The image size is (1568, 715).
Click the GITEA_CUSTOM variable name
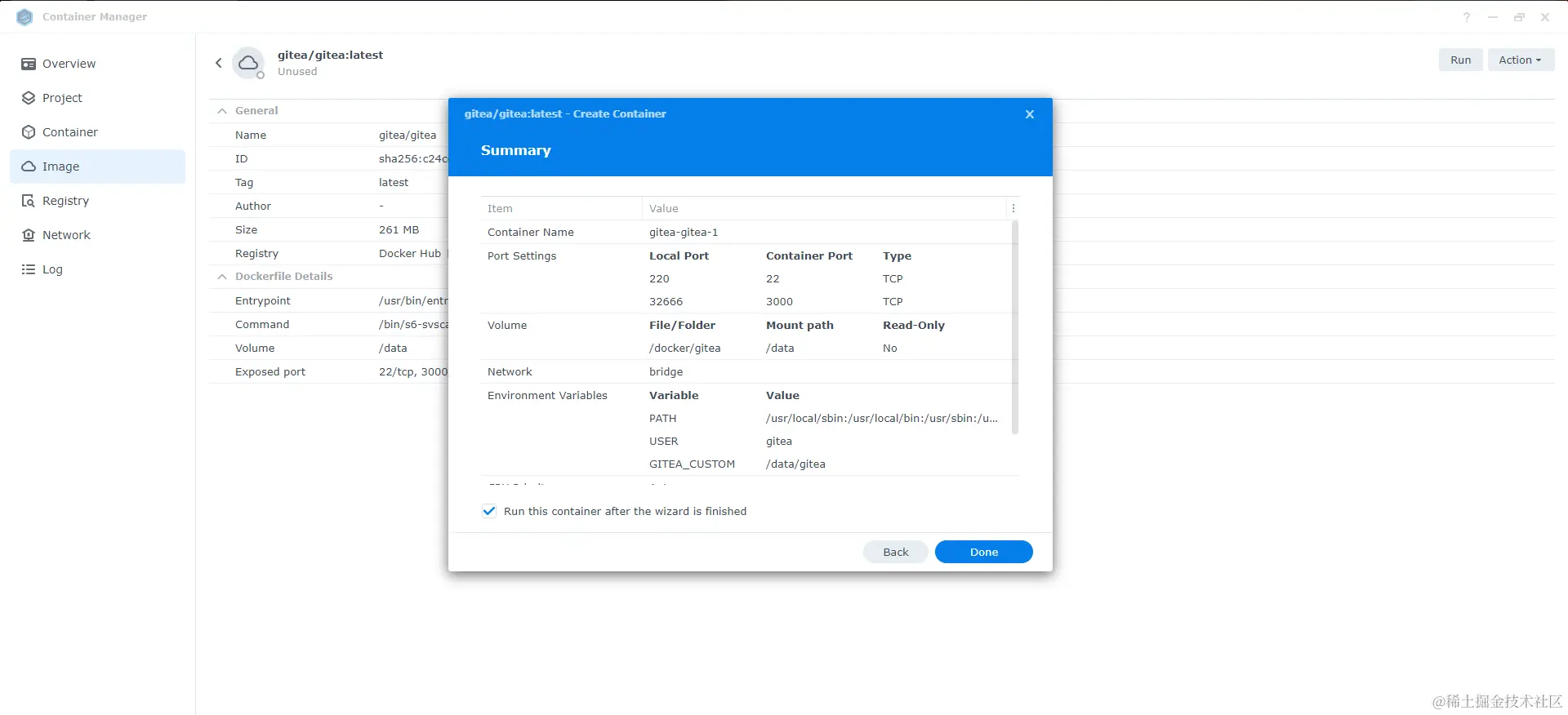coord(692,464)
